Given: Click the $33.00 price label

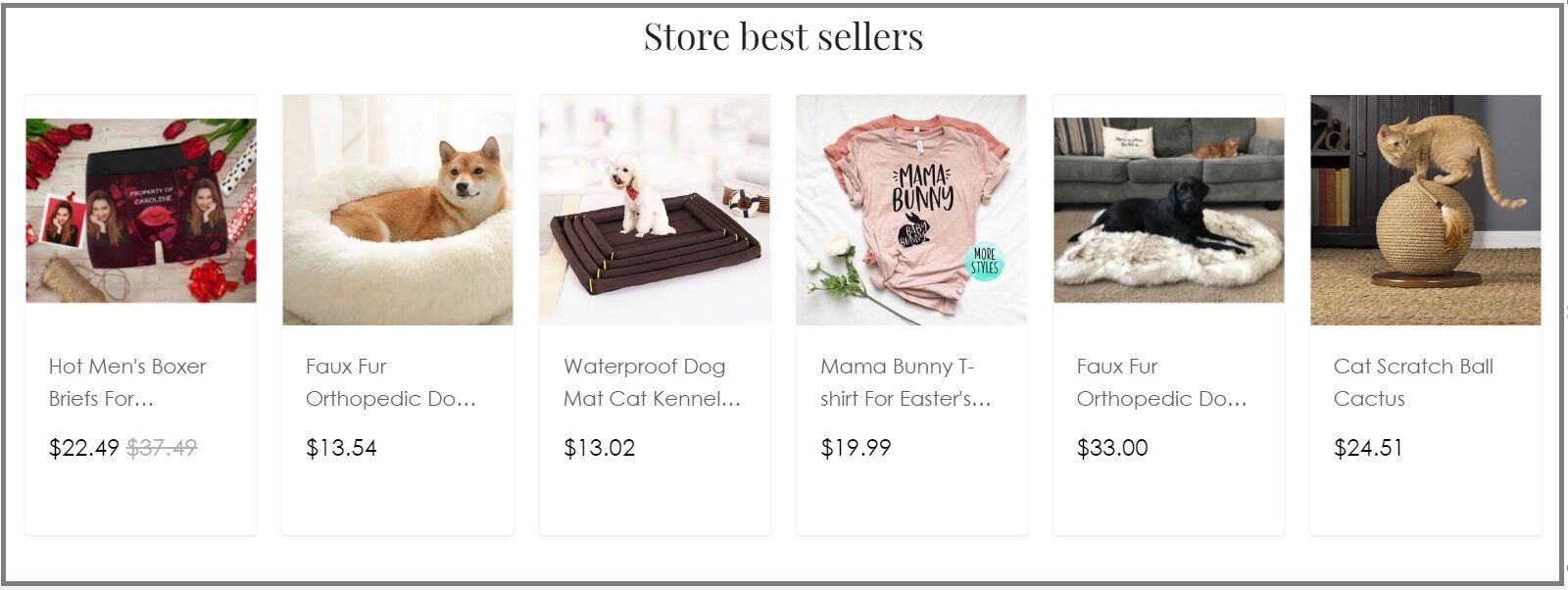Looking at the screenshot, I should point(1112,448).
